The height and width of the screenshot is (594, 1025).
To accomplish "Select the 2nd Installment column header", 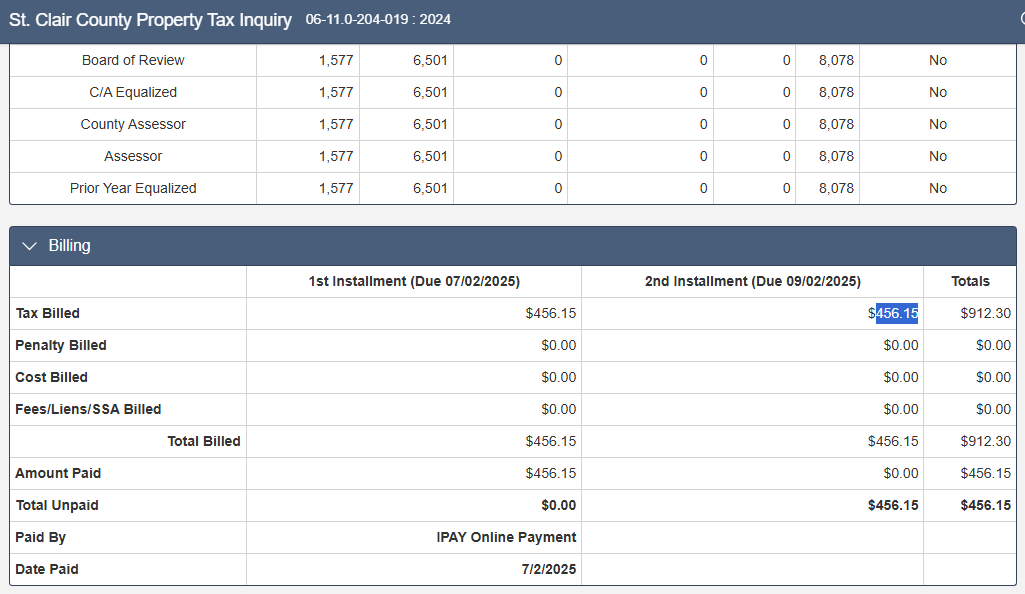I will [752, 281].
